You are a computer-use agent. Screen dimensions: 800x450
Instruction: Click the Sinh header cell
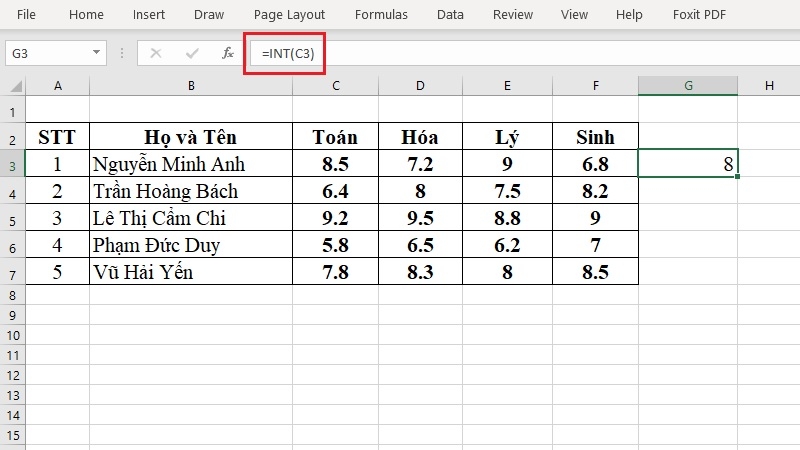[595, 136]
